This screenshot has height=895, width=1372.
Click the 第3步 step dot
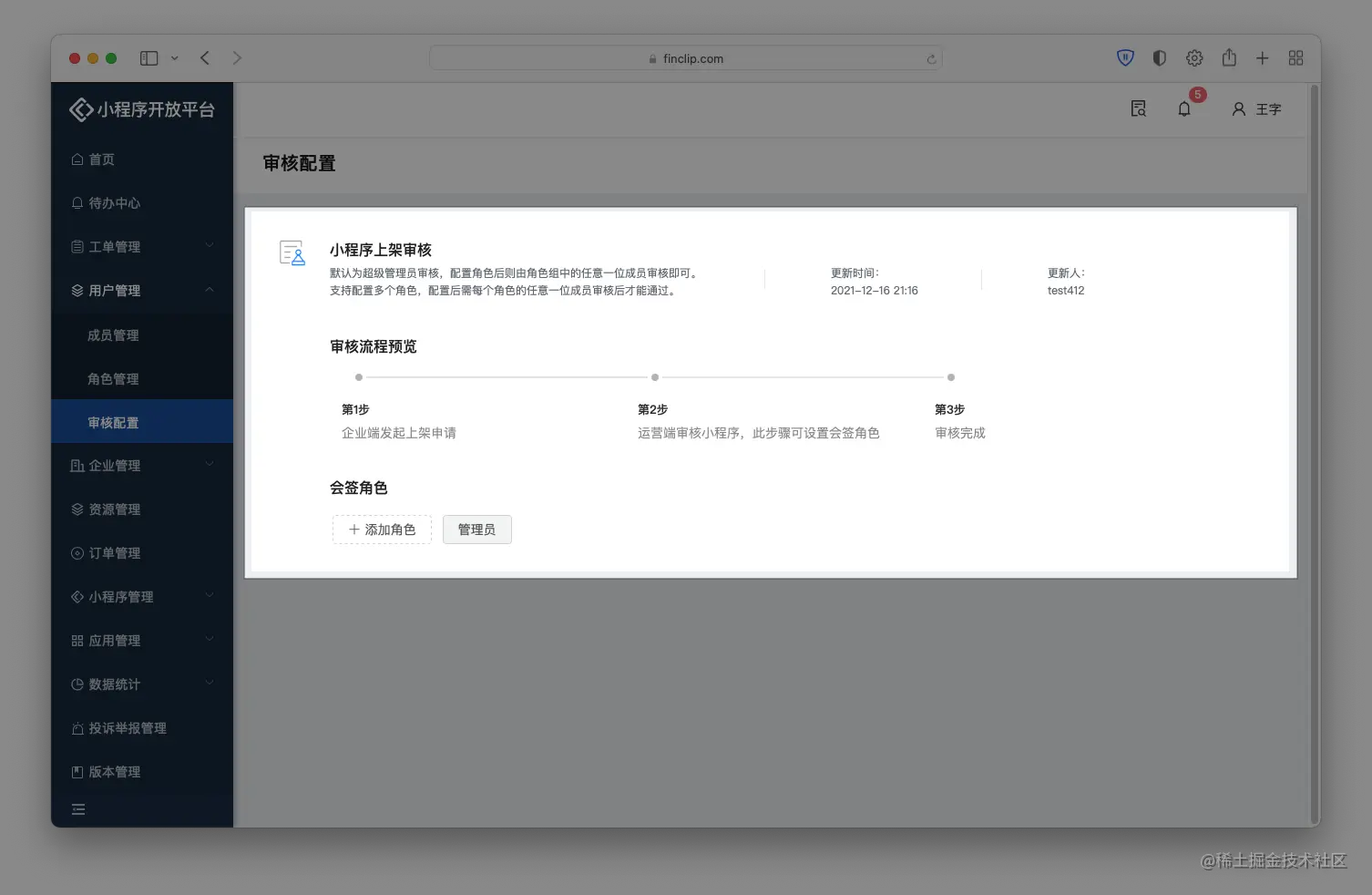(951, 377)
